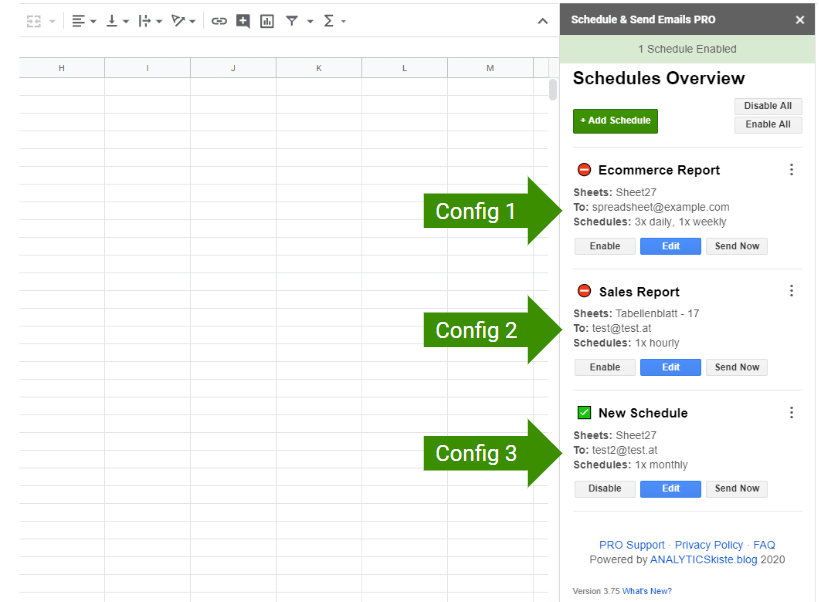Click the vertical scrollbar in the spreadsheet
The height and width of the screenshot is (602, 819).
coord(553,91)
